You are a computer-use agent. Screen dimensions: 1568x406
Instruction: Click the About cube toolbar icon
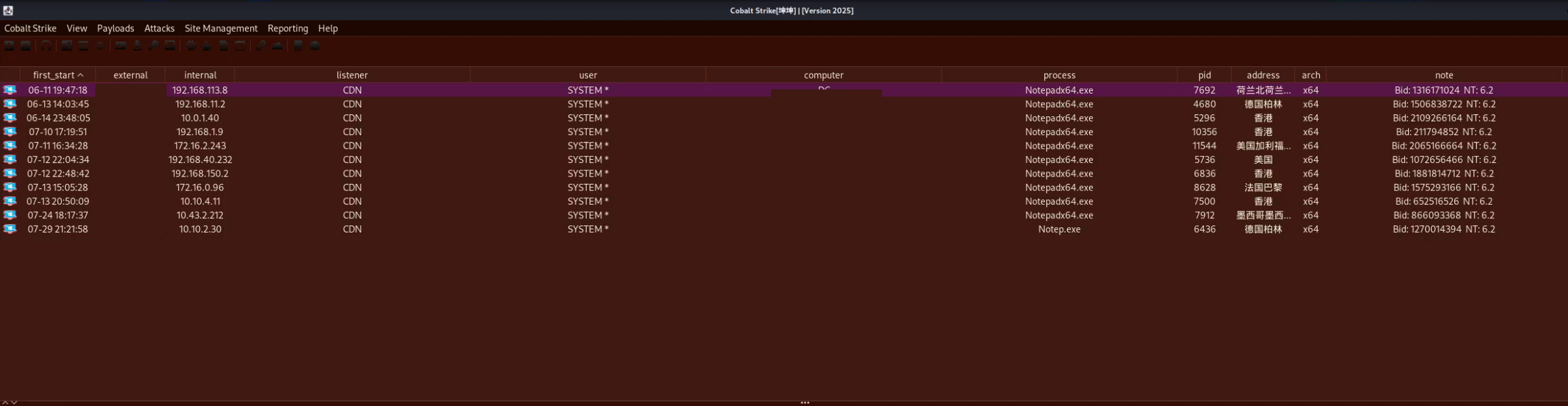pyautogui.click(x=315, y=45)
